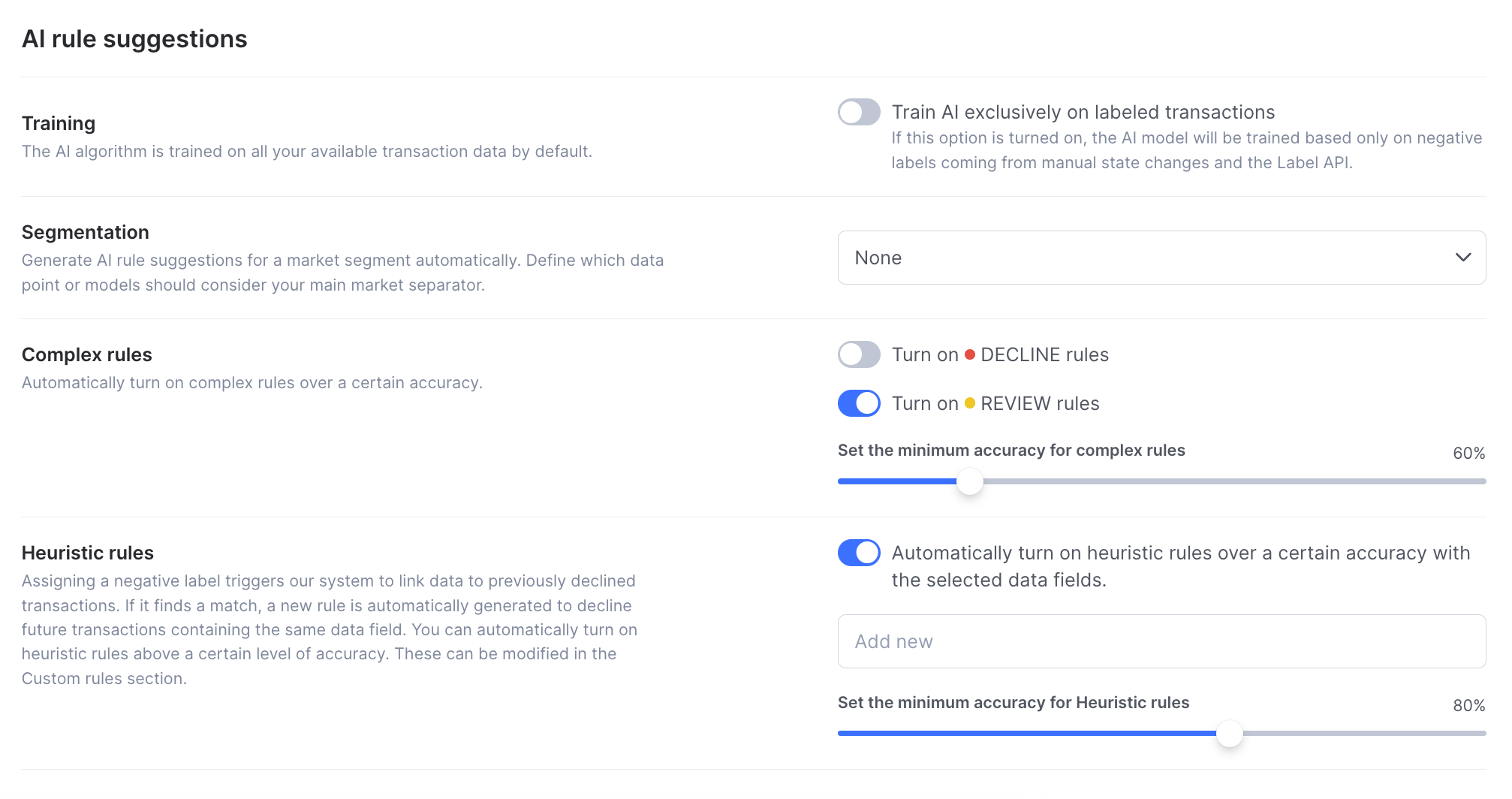Switch off automatic heuristic rules toggle
Screen dimensions: 1512x799
pyautogui.click(x=858, y=553)
